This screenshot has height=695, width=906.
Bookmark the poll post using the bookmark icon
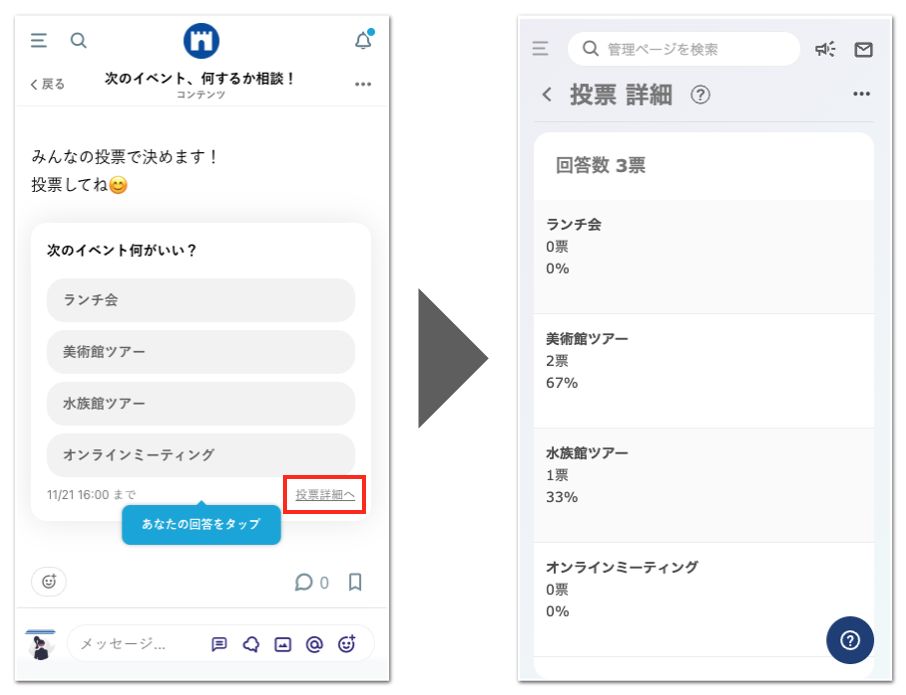[355, 581]
